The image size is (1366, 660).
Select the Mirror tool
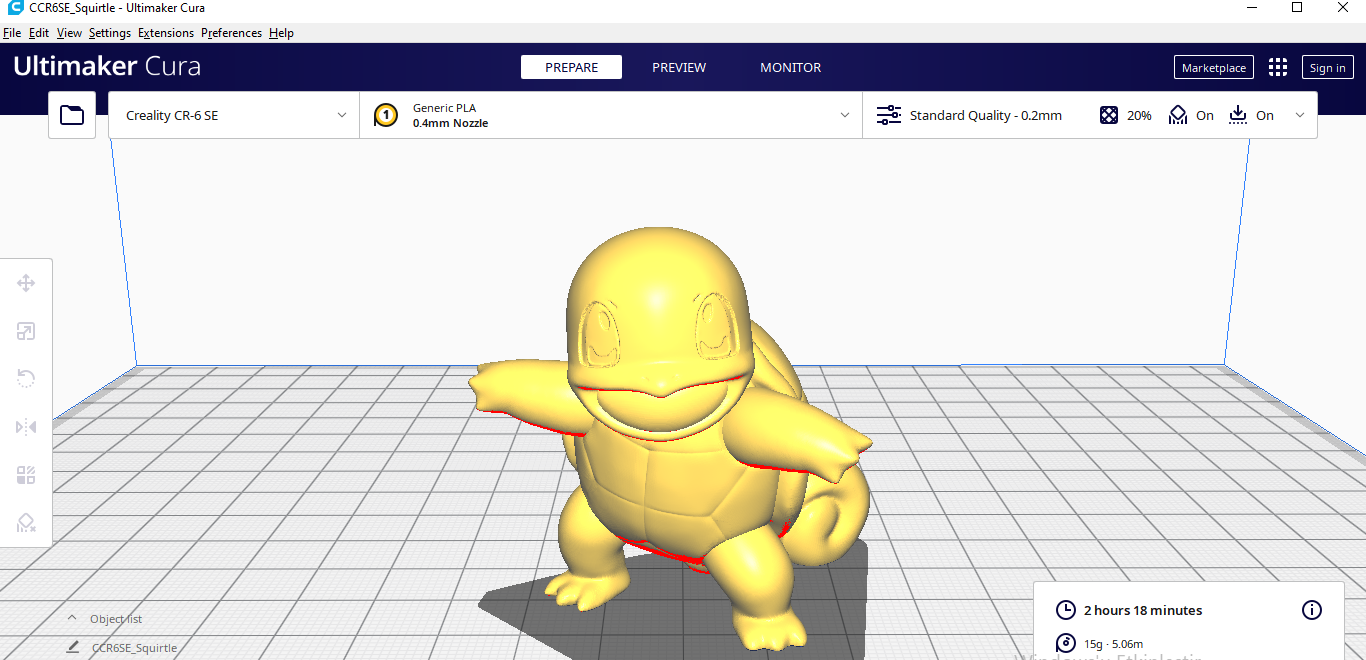click(26, 426)
